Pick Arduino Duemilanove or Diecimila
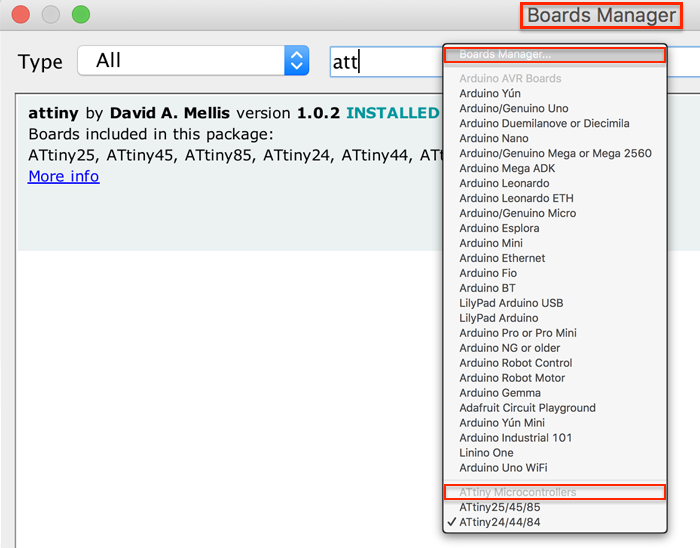700x548 pixels. coord(555,123)
